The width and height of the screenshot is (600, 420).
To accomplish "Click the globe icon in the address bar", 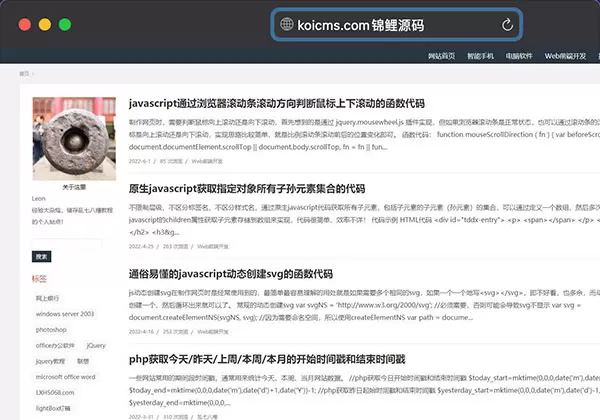I will [287, 24].
